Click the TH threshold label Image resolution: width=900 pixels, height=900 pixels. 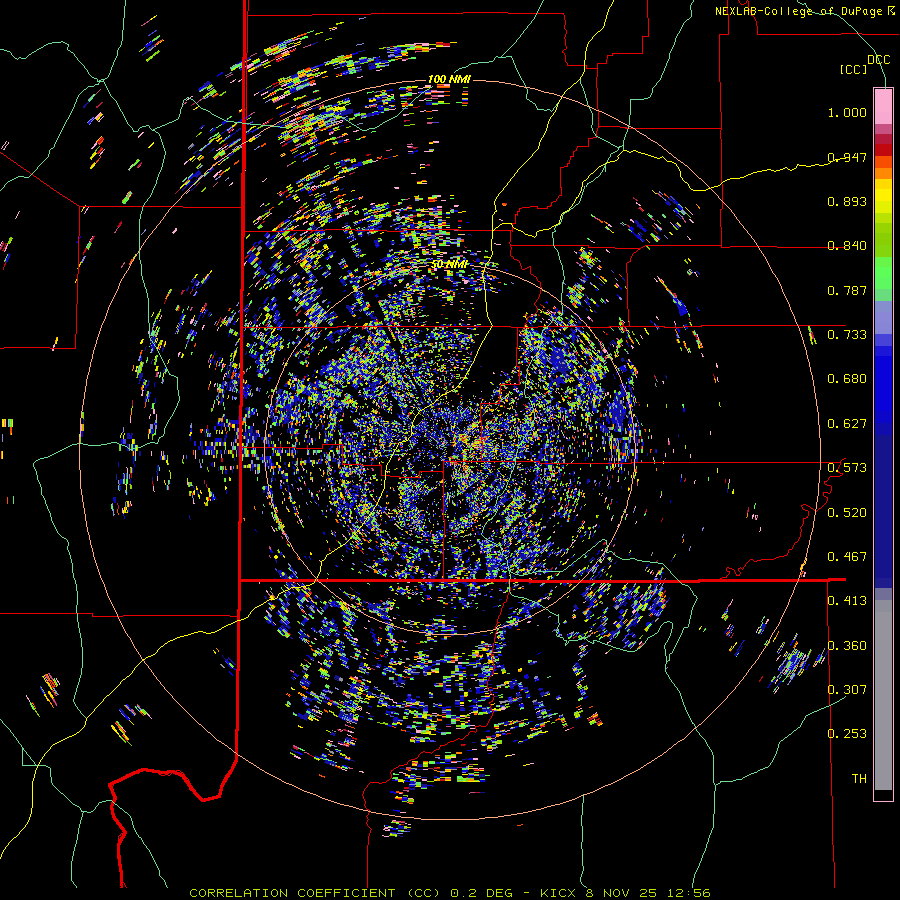(859, 779)
